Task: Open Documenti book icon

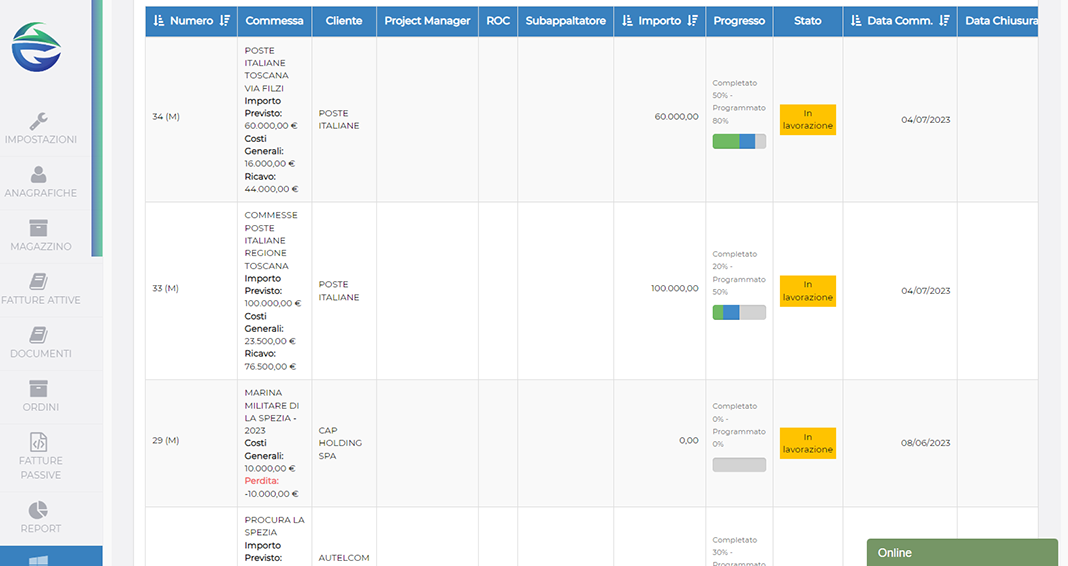Action: coord(39,334)
